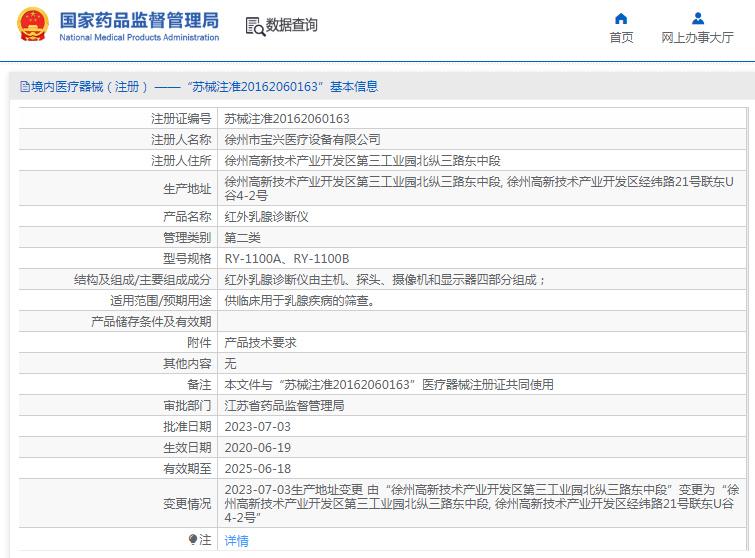Viewport: 755px width, 558px height.
Task: Click the user icon above 网上办事大厅
Action: pyautogui.click(x=697, y=18)
